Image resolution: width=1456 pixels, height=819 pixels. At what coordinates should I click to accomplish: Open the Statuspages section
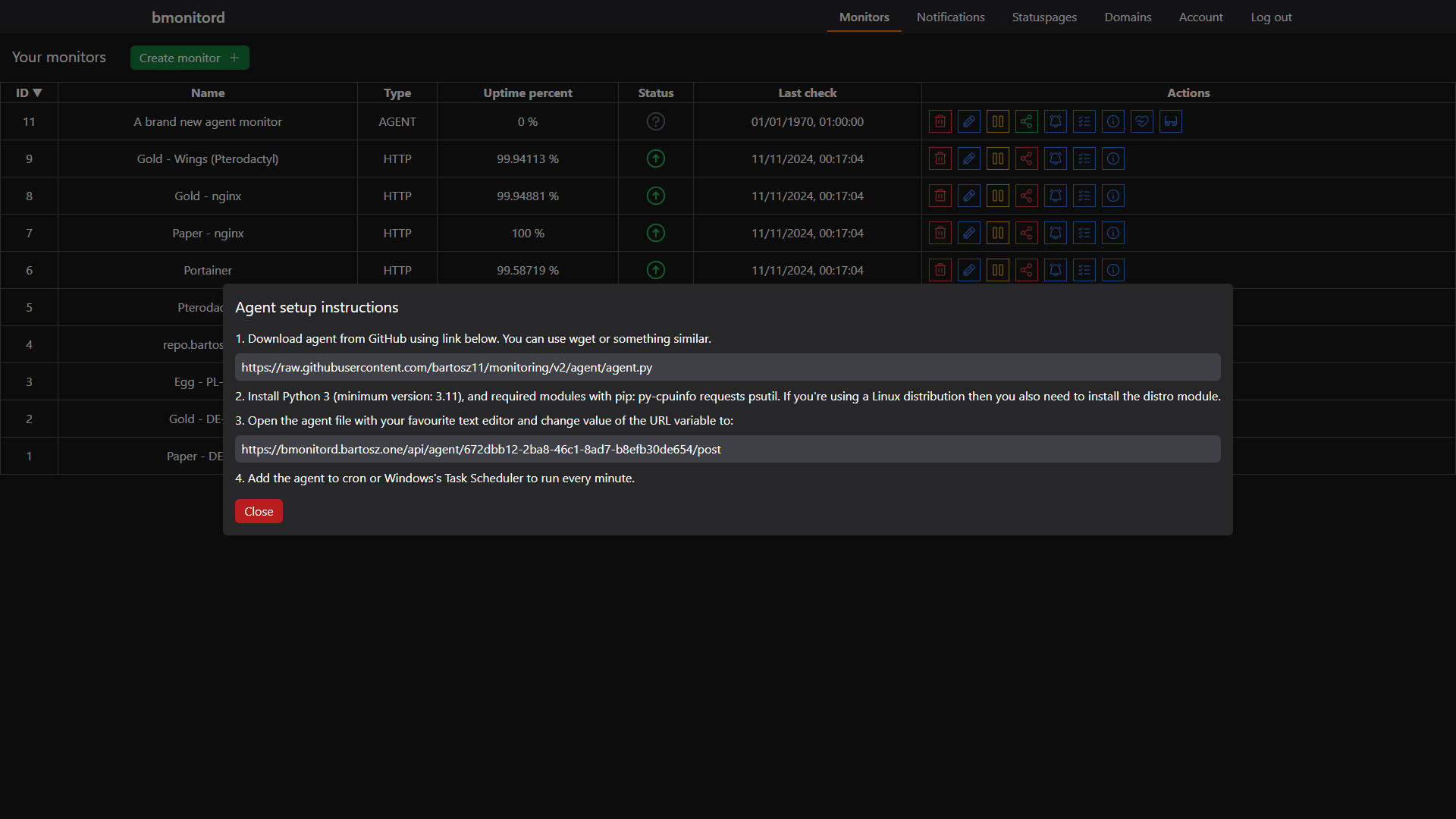pos(1044,17)
